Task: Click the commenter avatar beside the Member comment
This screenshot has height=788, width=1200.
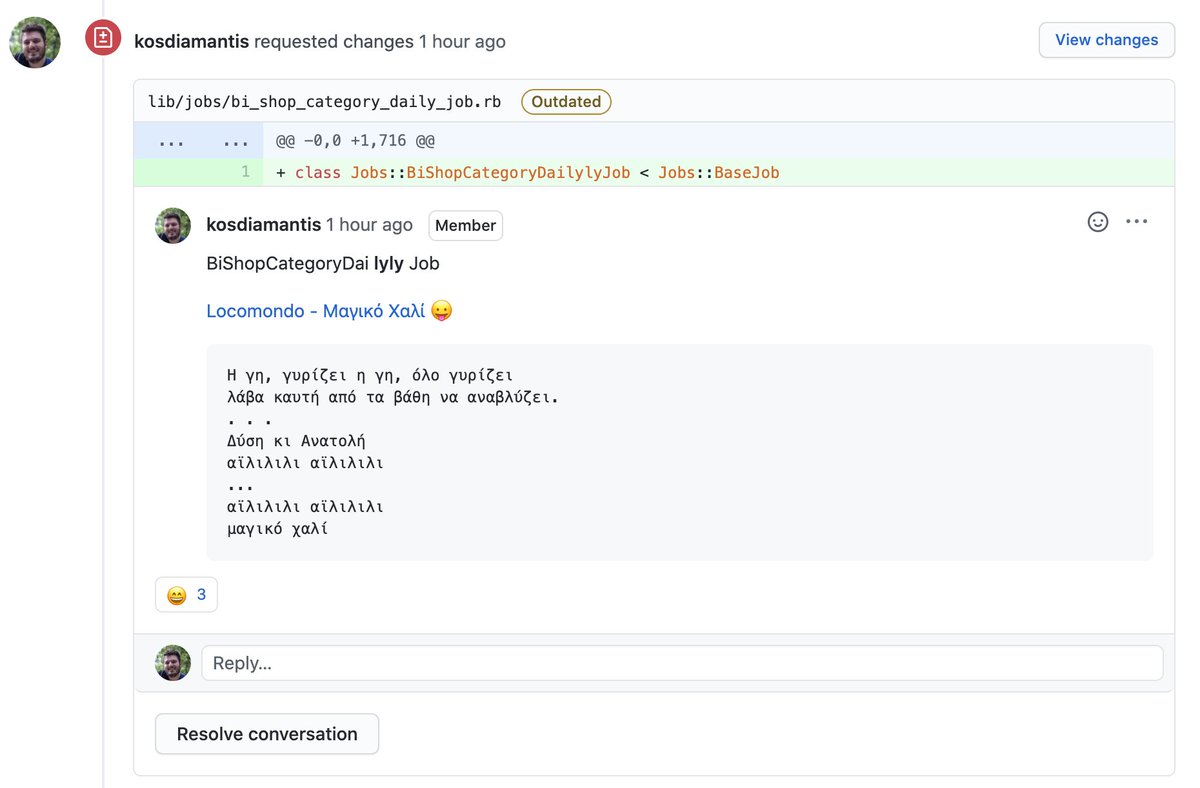Action: (x=173, y=226)
